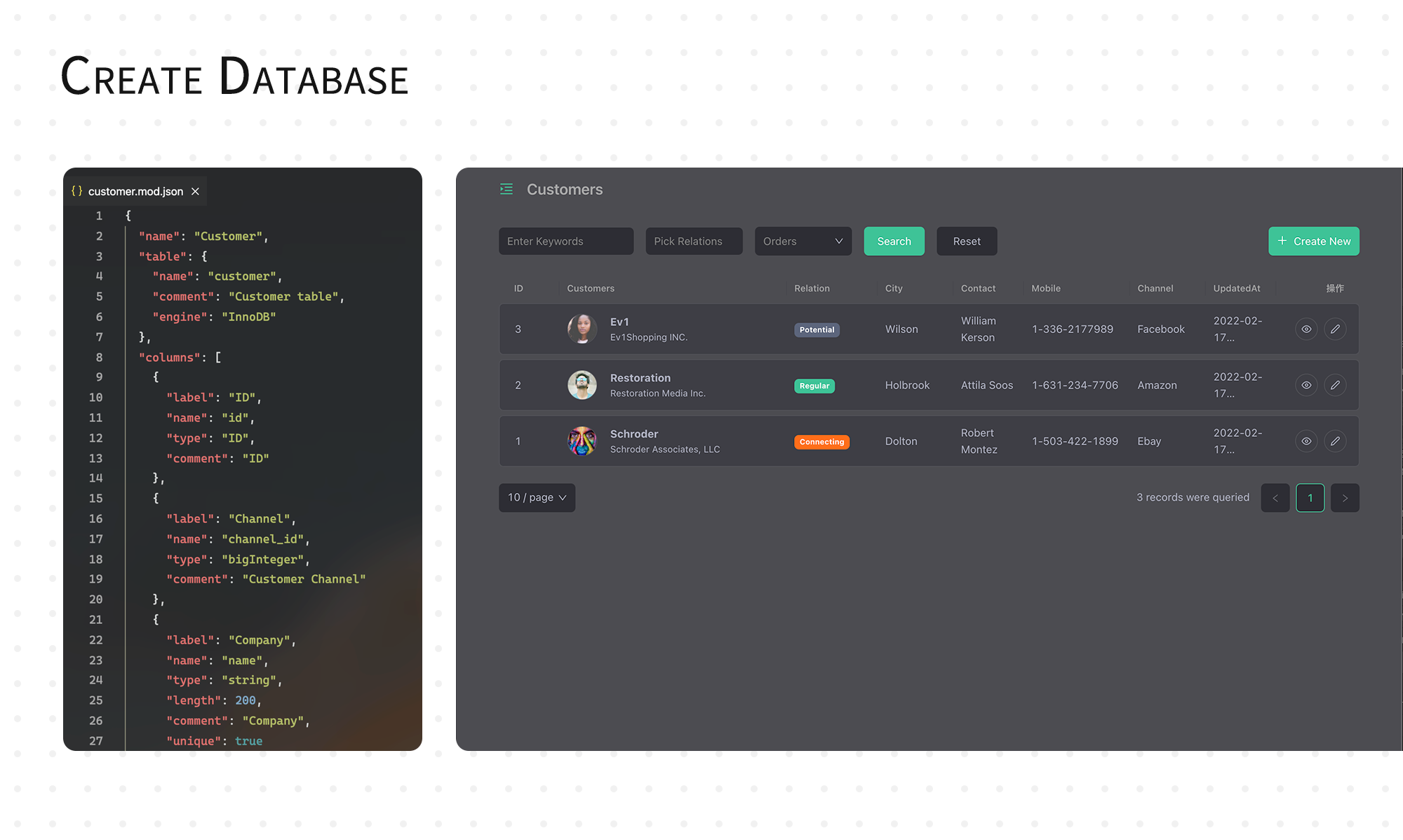Edit the Schroder customer record
The width and height of the screenshot is (1403, 840).
pos(1336,441)
